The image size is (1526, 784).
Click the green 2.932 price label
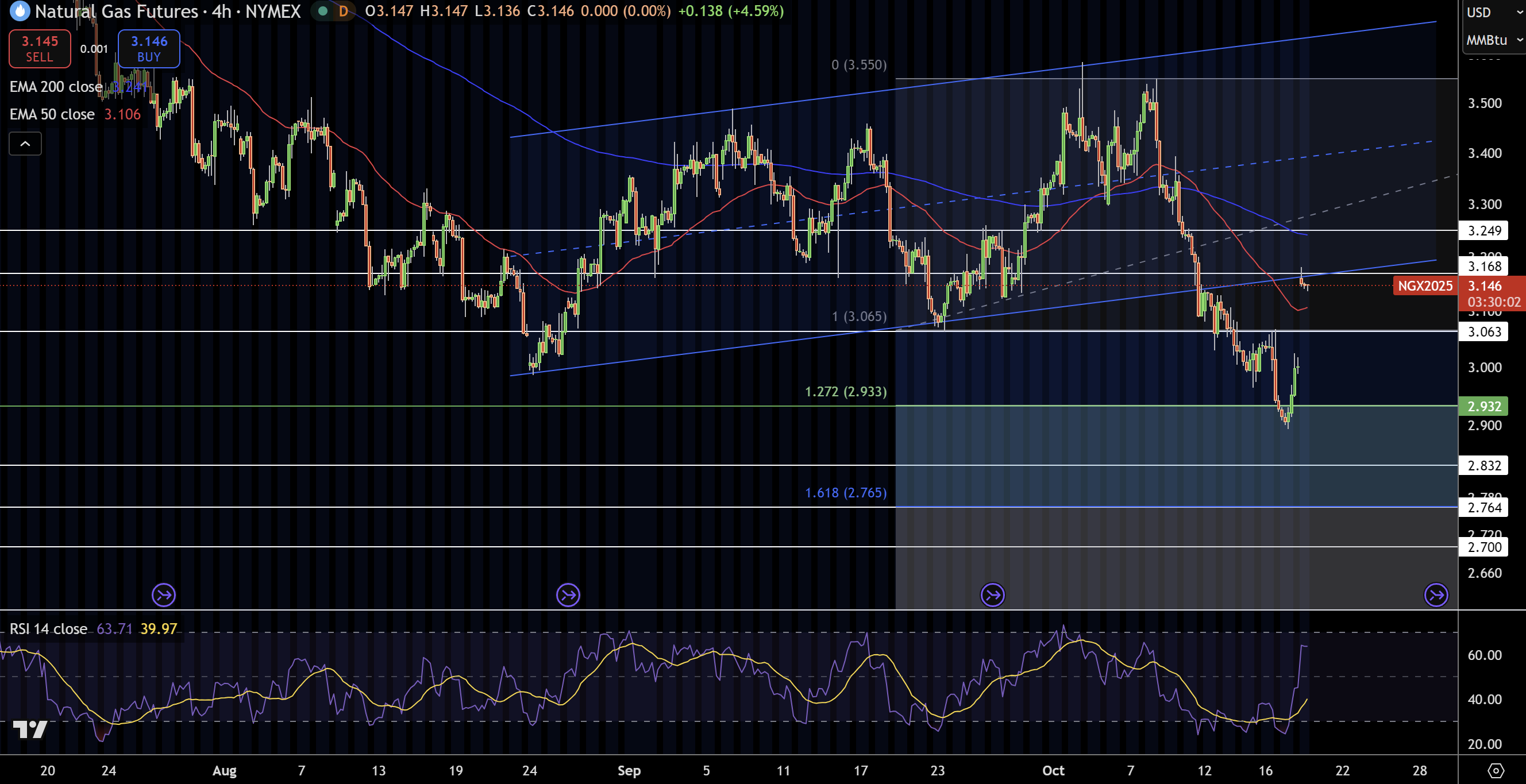(x=1484, y=406)
